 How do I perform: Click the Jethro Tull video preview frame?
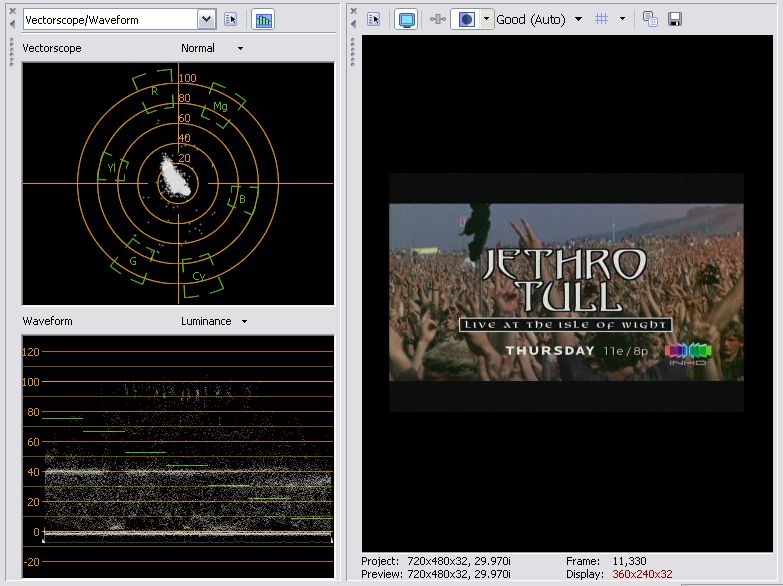coord(566,292)
